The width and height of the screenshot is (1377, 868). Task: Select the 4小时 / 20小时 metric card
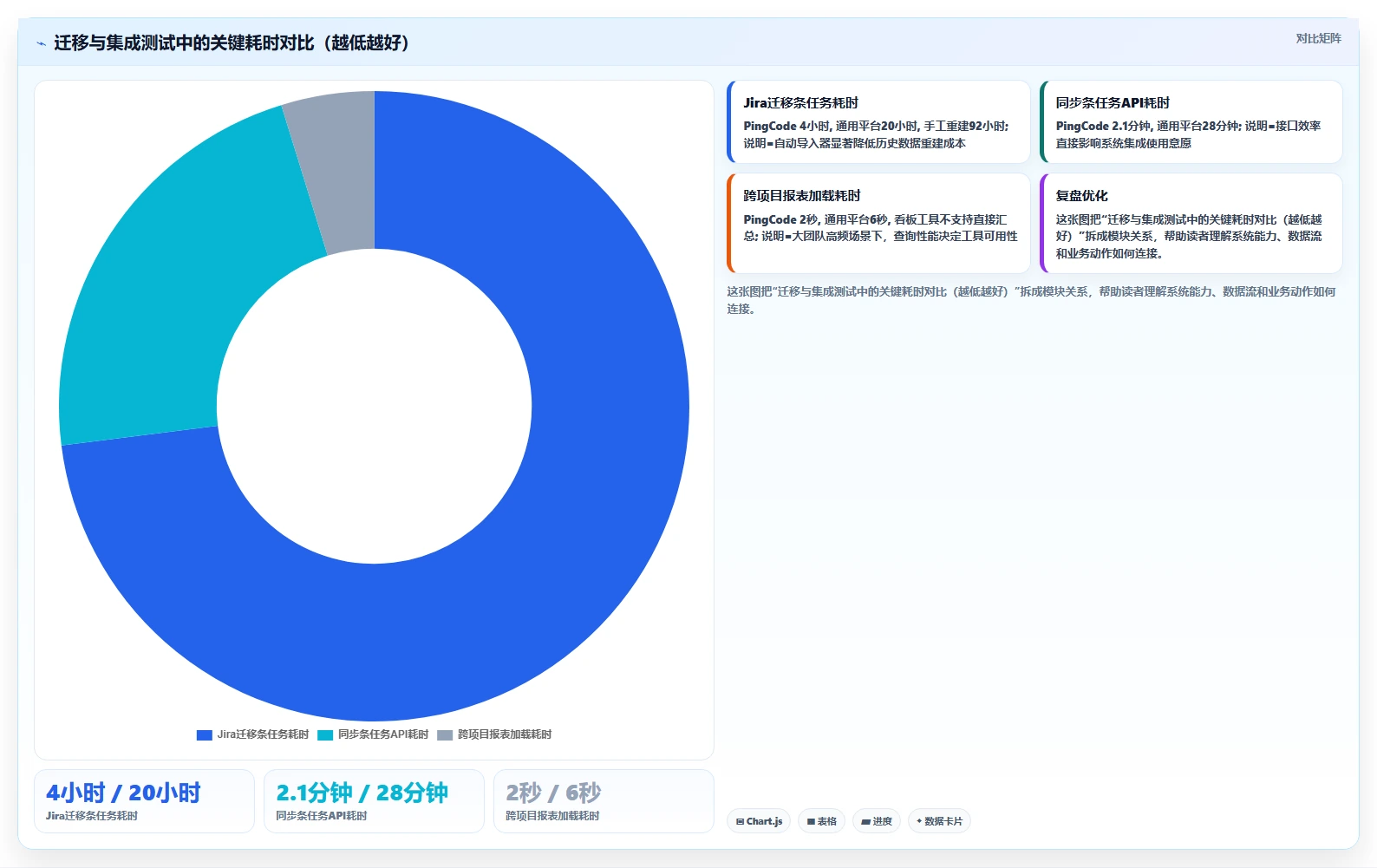pos(144,801)
